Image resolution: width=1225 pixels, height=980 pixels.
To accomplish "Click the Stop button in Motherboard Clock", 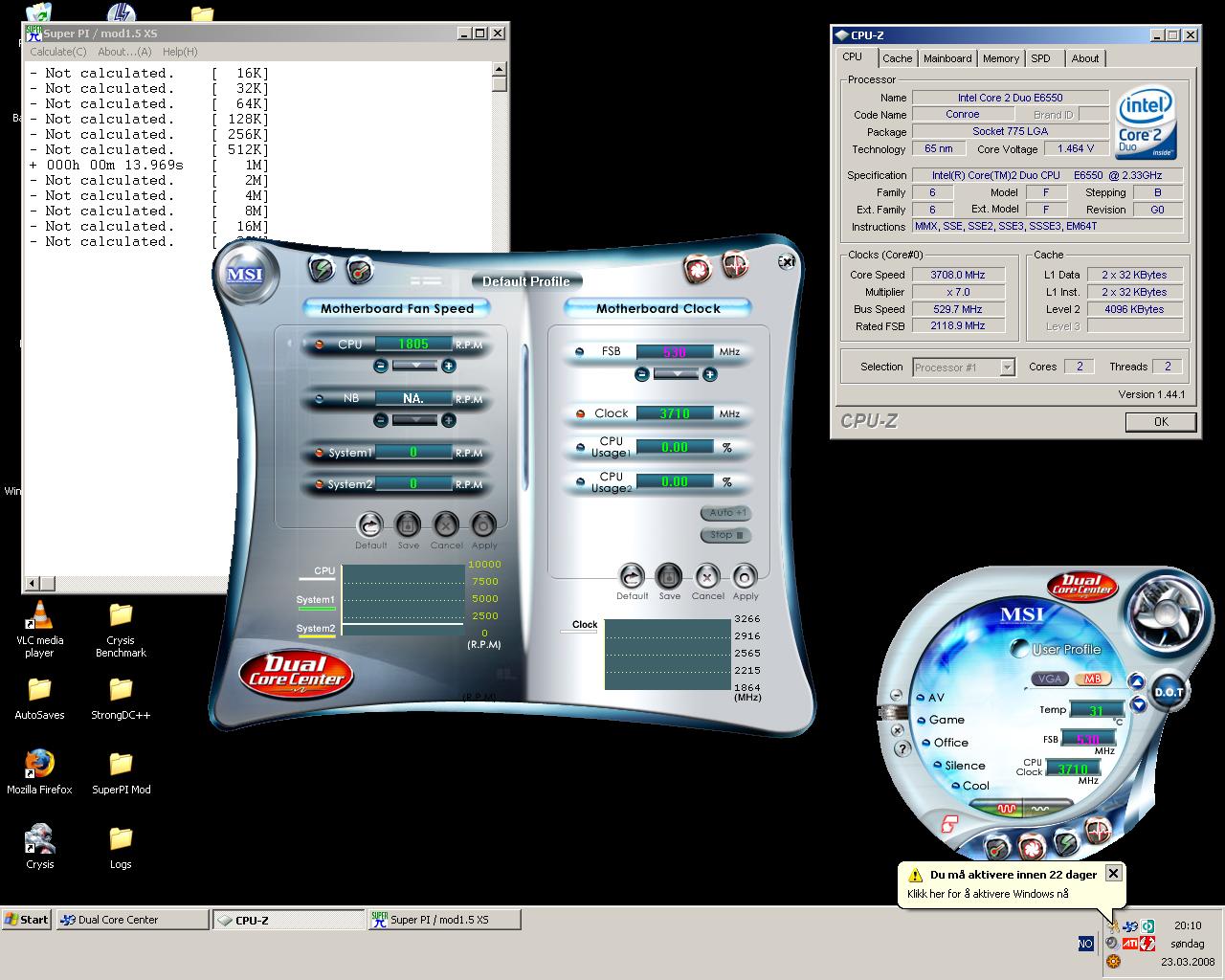I will pyautogui.click(x=726, y=535).
